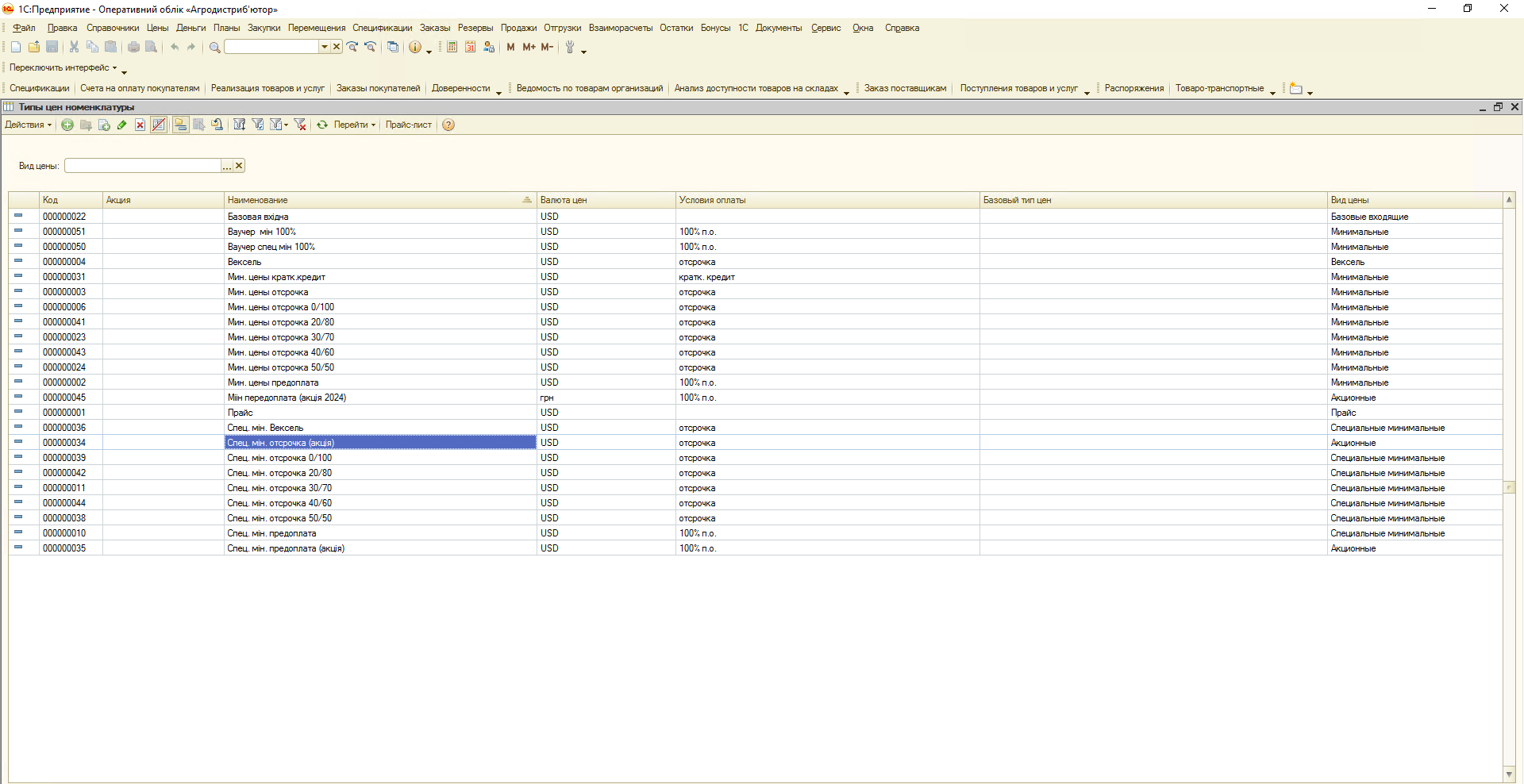
Task: Click the green Add new item icon
Action: click(x=67, y=125)
